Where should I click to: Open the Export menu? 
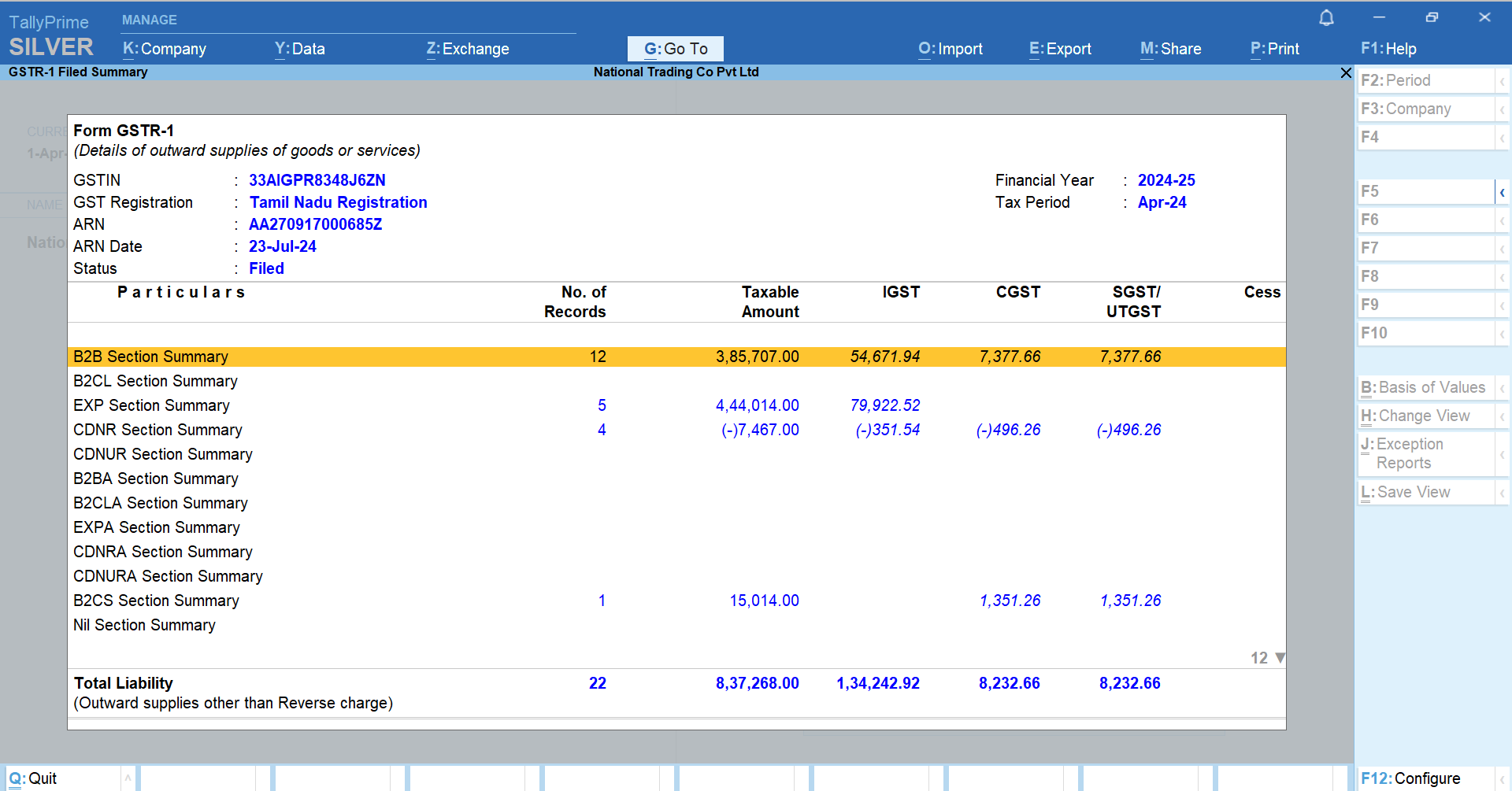1060,49
